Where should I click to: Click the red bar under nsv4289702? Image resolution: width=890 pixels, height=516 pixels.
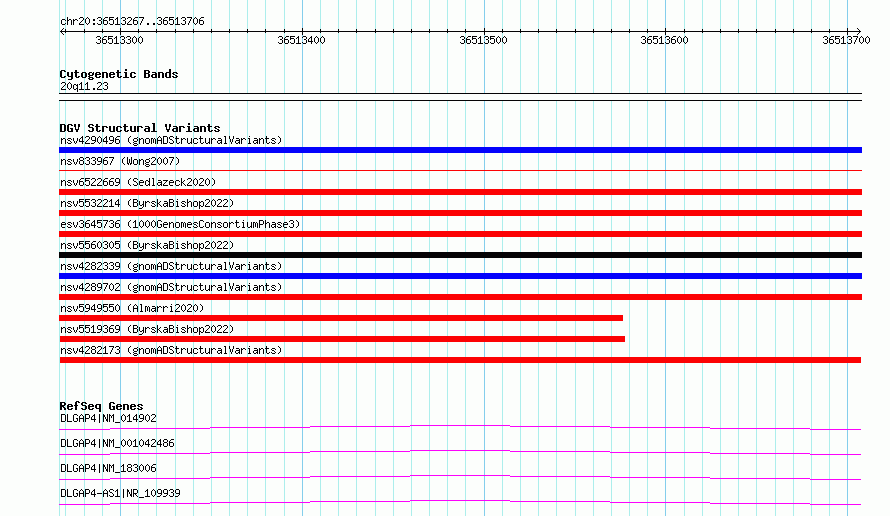(460, 297)
